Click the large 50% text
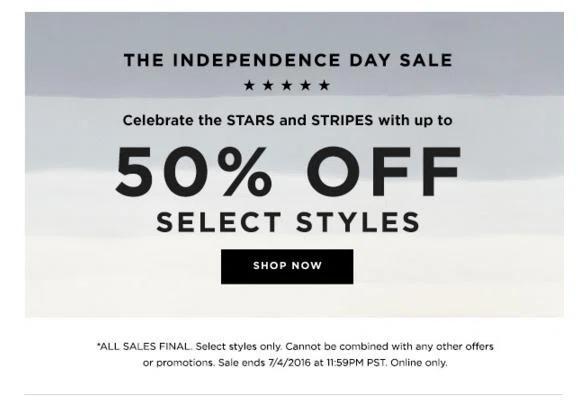578x405 pixels. pyautogui.click(x=194, y=171)
